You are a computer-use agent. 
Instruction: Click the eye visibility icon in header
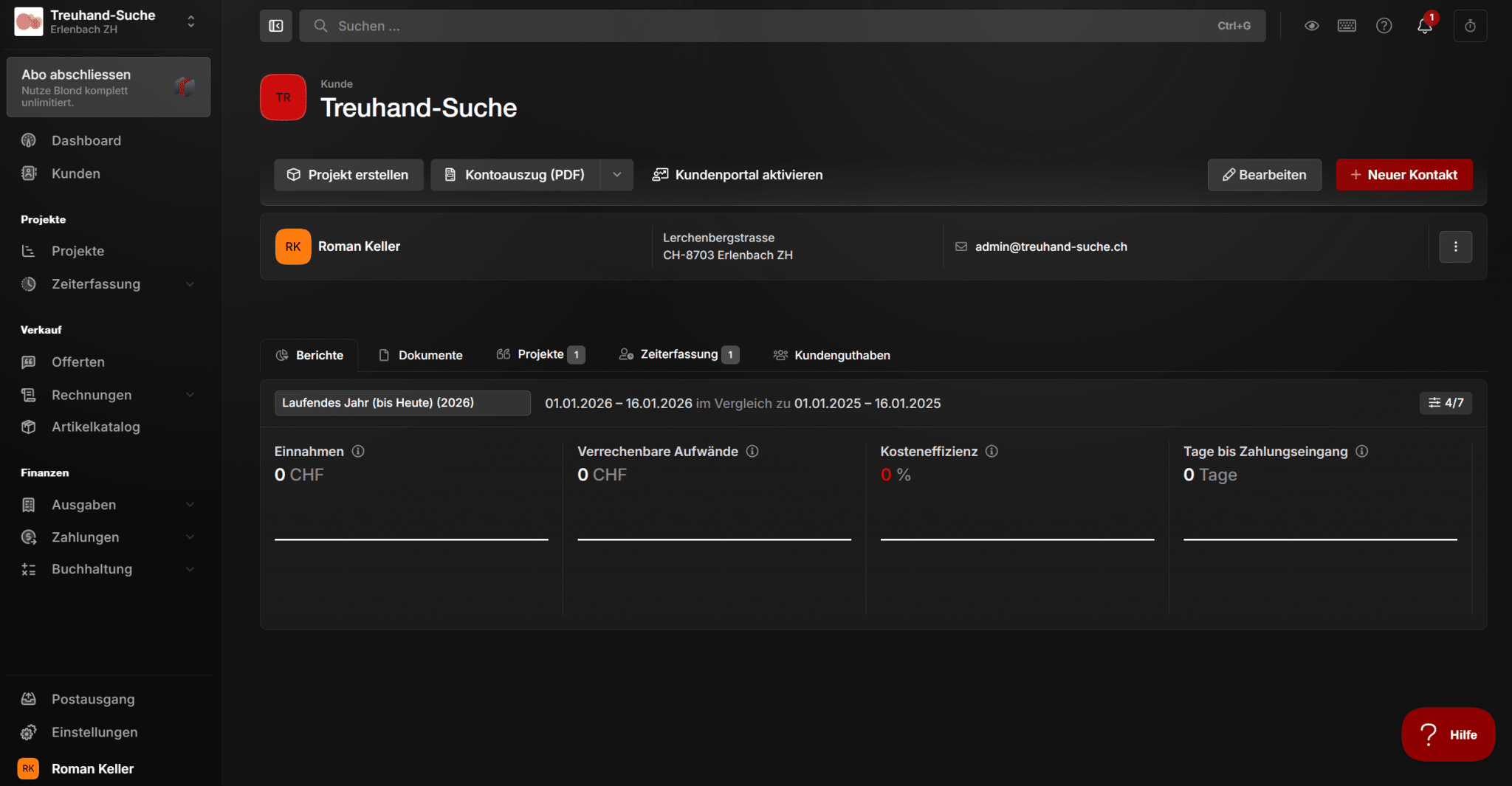pyautogui.click(x=1311, y=26)
